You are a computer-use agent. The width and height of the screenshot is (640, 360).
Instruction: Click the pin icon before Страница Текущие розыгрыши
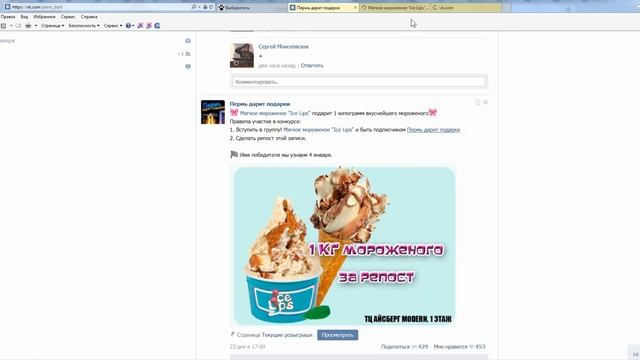click(x=233, y=334)
